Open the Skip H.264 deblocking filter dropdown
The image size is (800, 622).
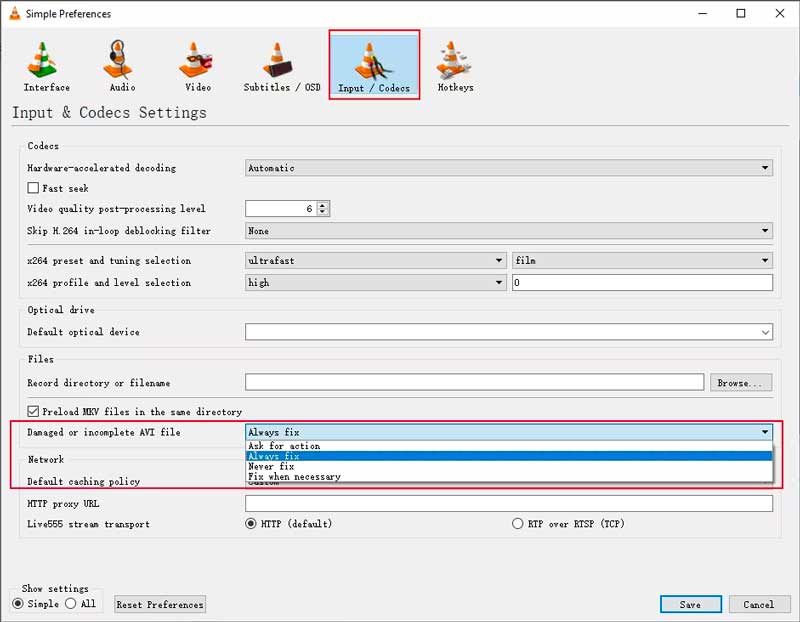pos(509,231)
